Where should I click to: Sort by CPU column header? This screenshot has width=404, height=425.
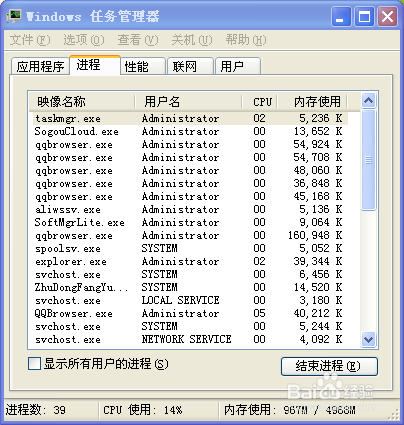pyautogui.click(x=260, y=101)
